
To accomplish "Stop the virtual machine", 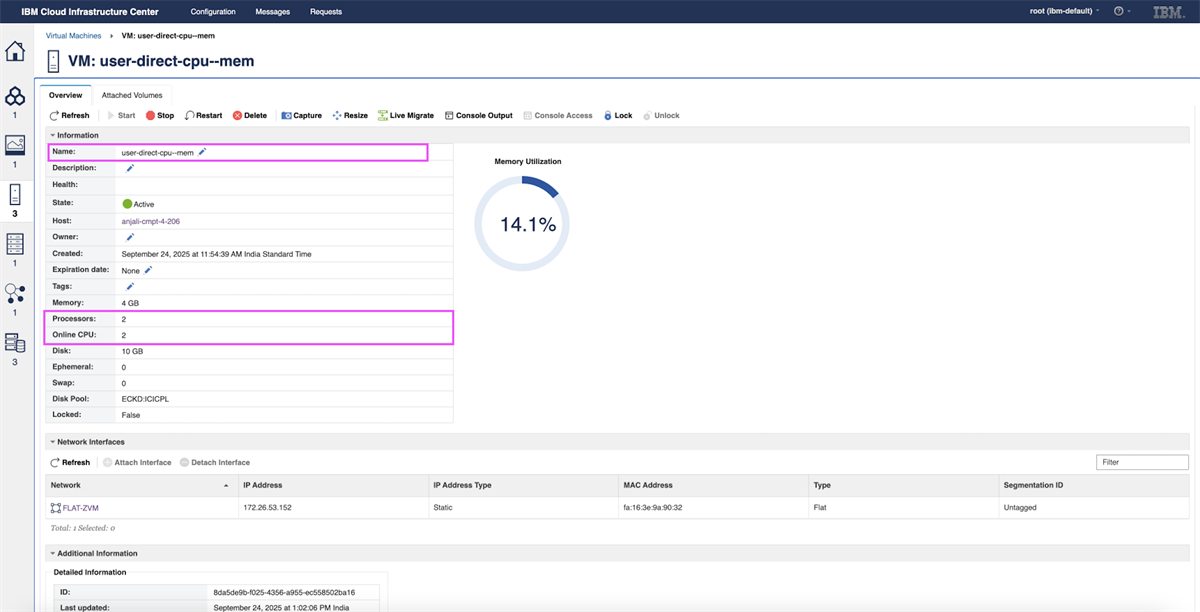I will point(160,116).
